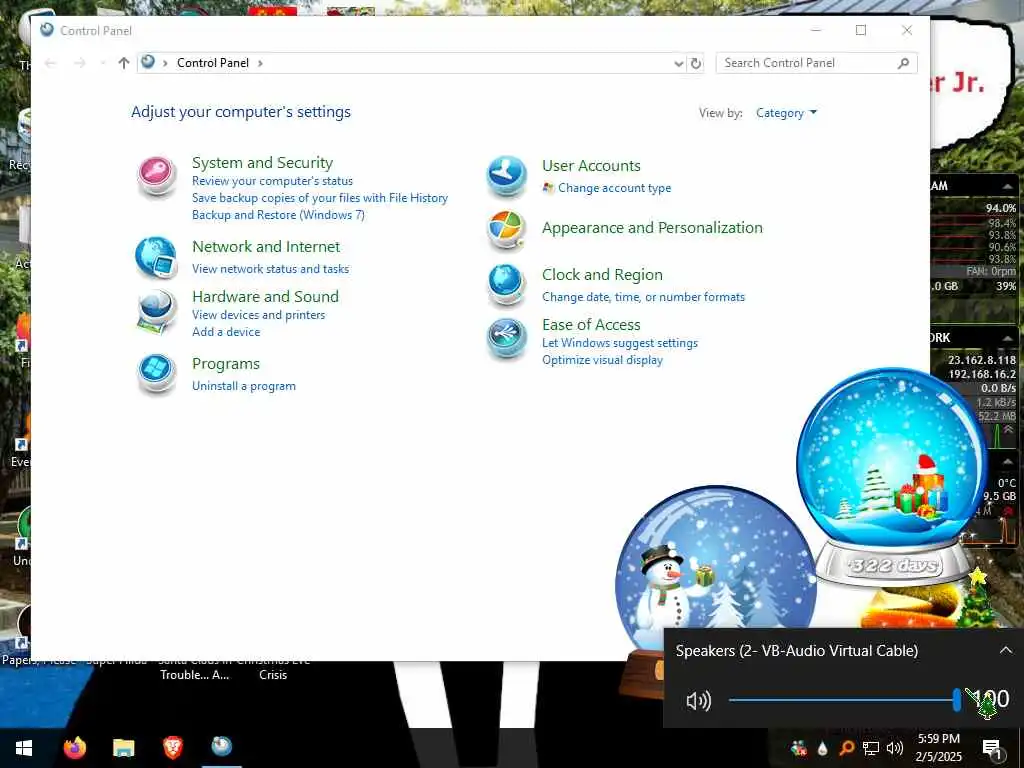
Task: Launch Firefox from the taskbar
Action: coord(74,747)
